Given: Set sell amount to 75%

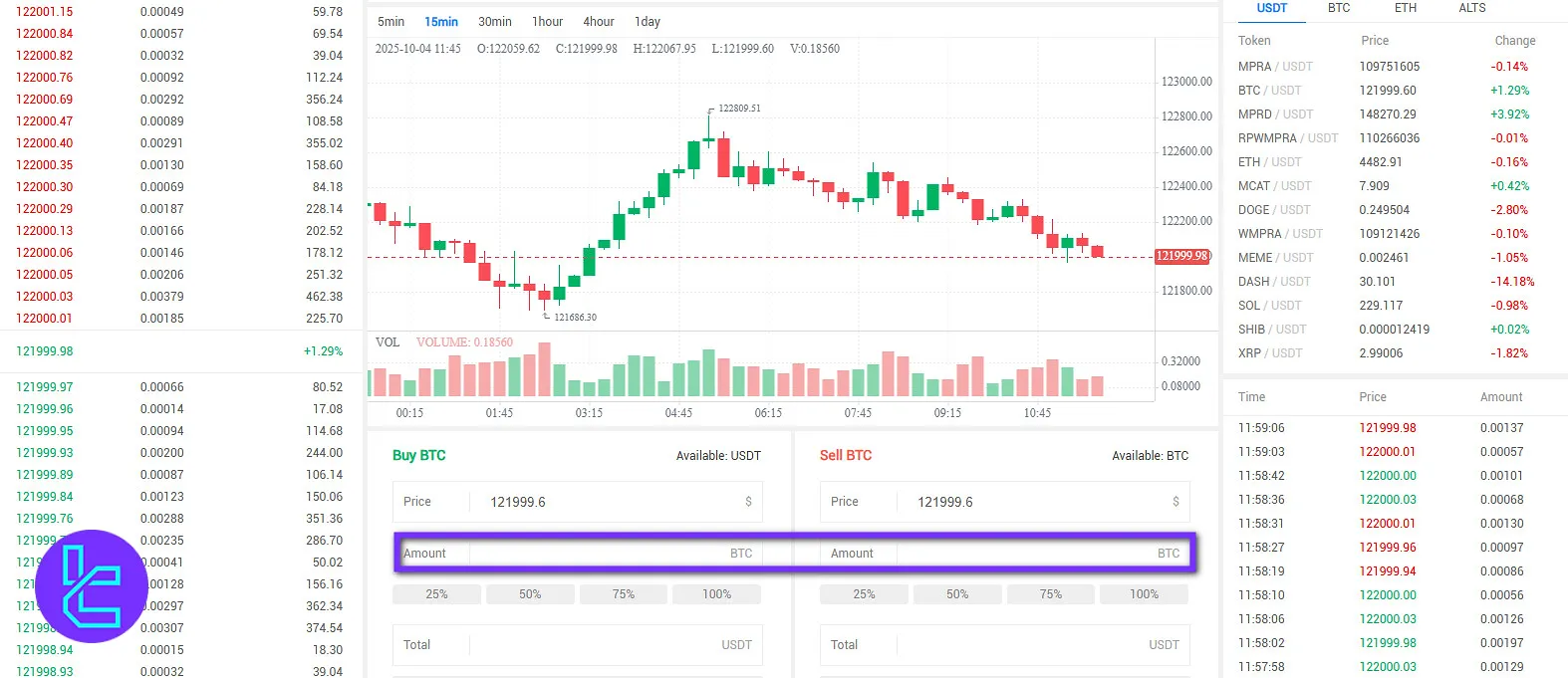Looking at the screenshot, I should [1050, 594].
